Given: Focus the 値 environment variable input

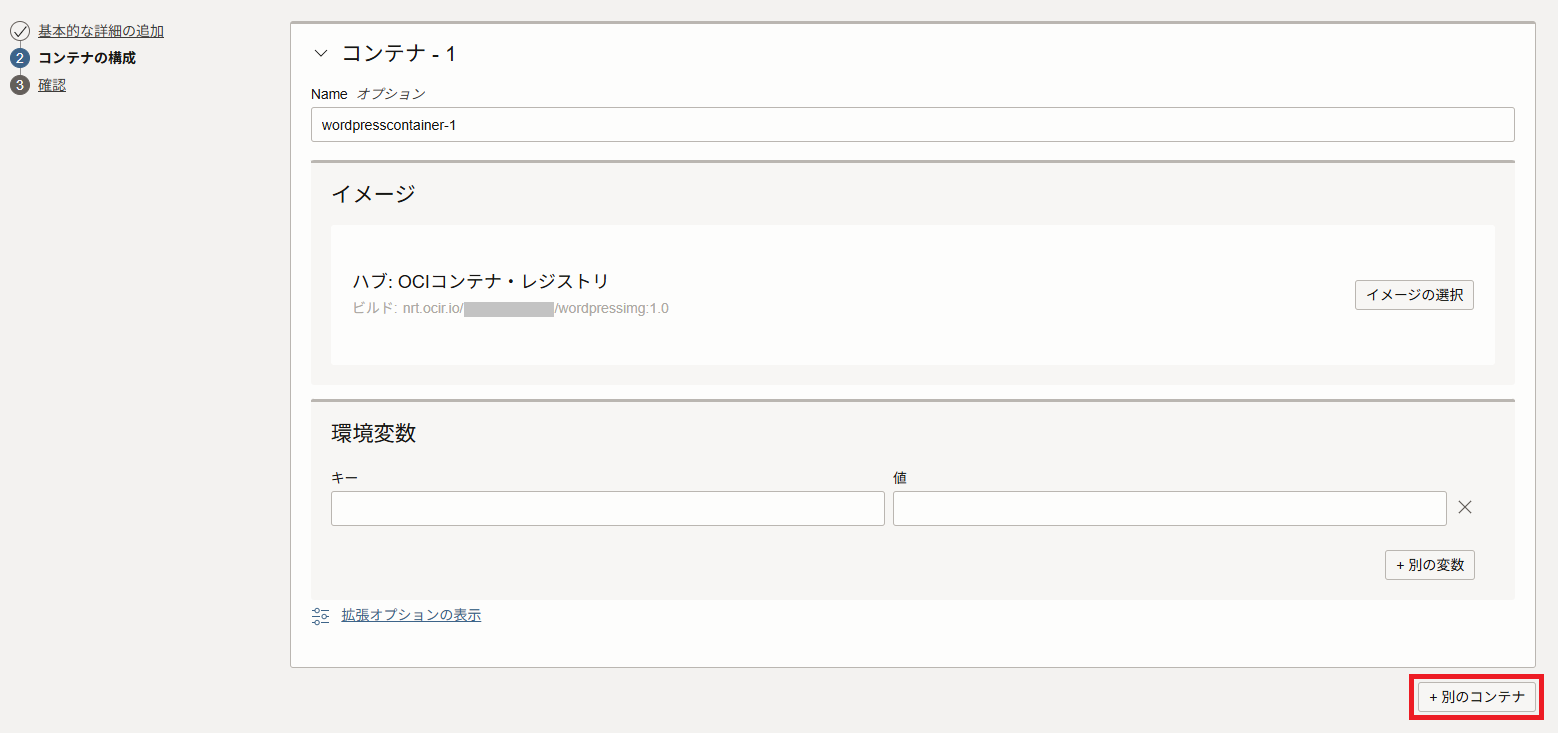Looking at the screenshot, I should (1169, 508).
